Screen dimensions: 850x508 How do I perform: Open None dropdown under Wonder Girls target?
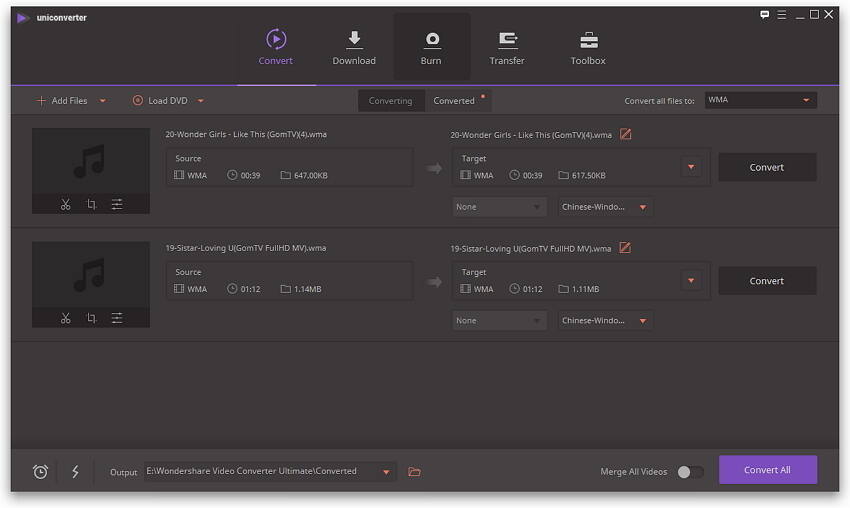[499, 207]
